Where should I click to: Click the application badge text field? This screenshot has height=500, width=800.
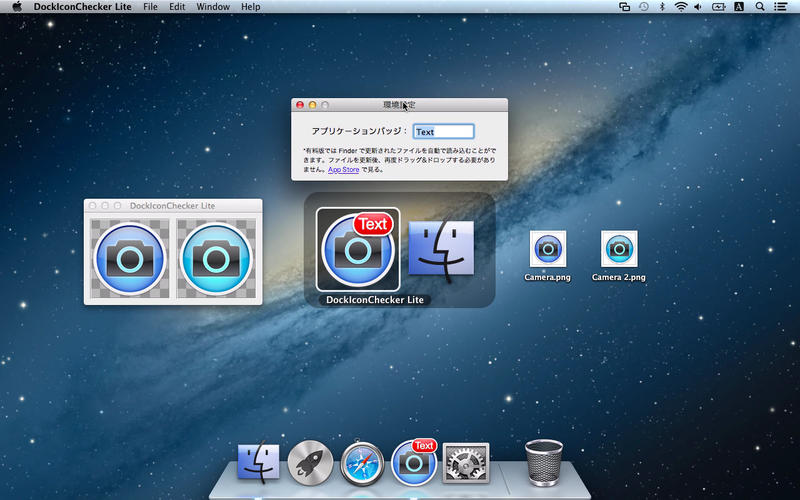pos(443,131)
